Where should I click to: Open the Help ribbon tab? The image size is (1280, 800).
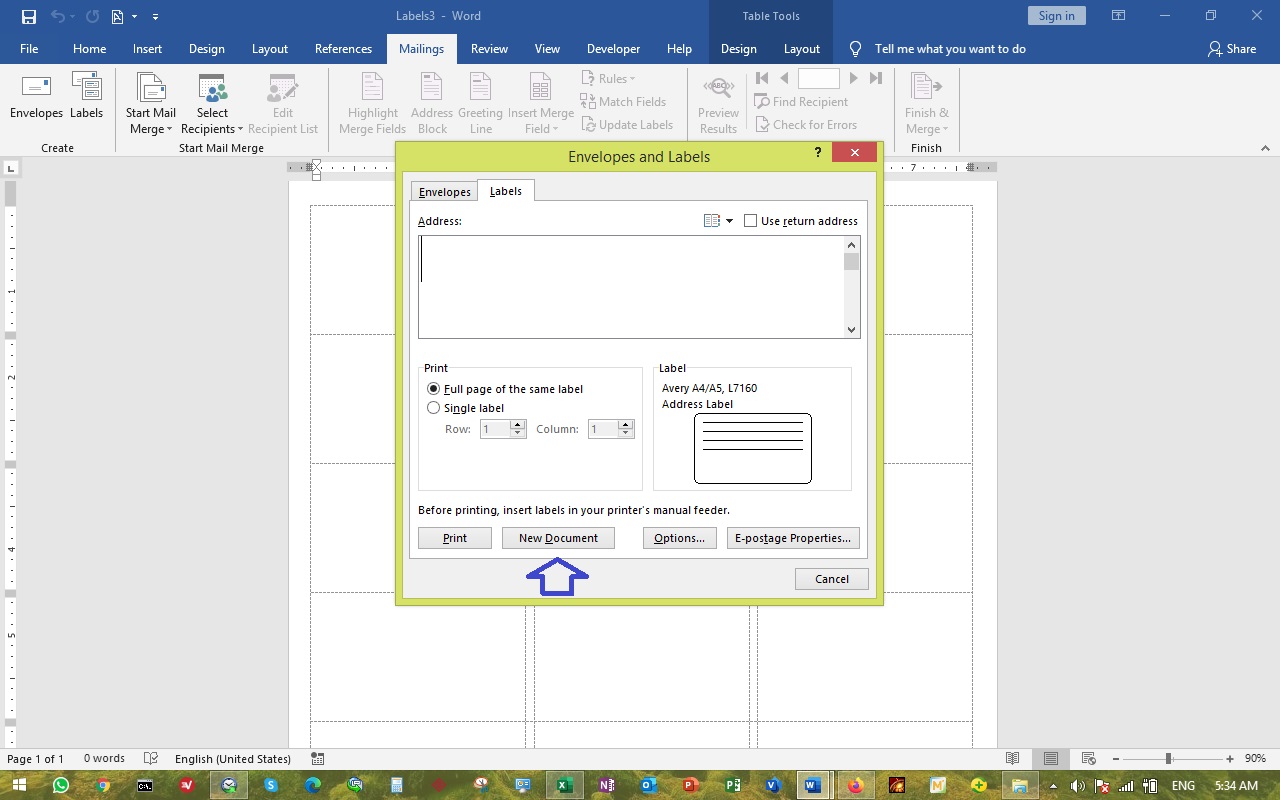[679, 49]
